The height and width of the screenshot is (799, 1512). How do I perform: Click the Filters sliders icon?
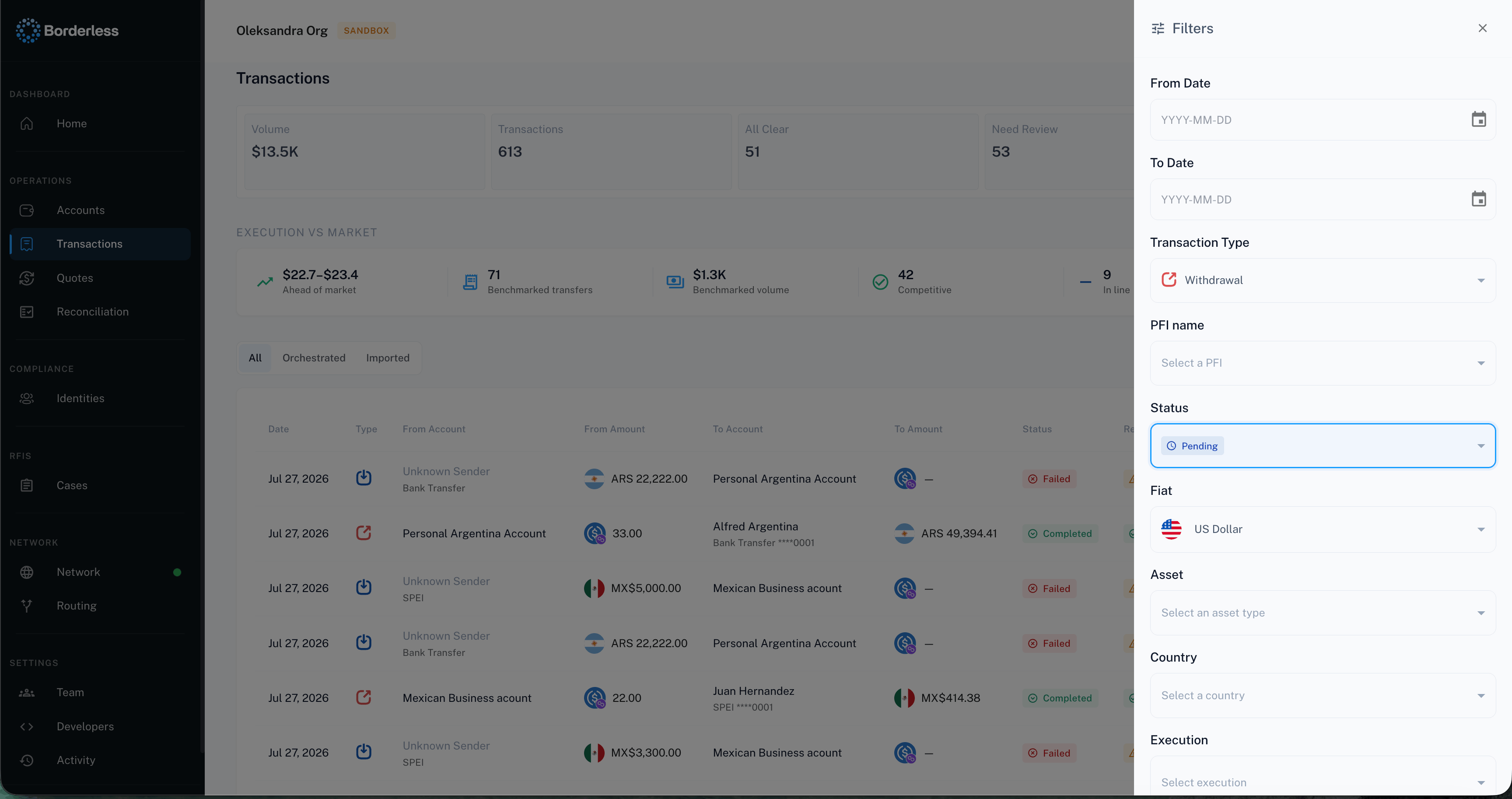(x=1158, y=28)
